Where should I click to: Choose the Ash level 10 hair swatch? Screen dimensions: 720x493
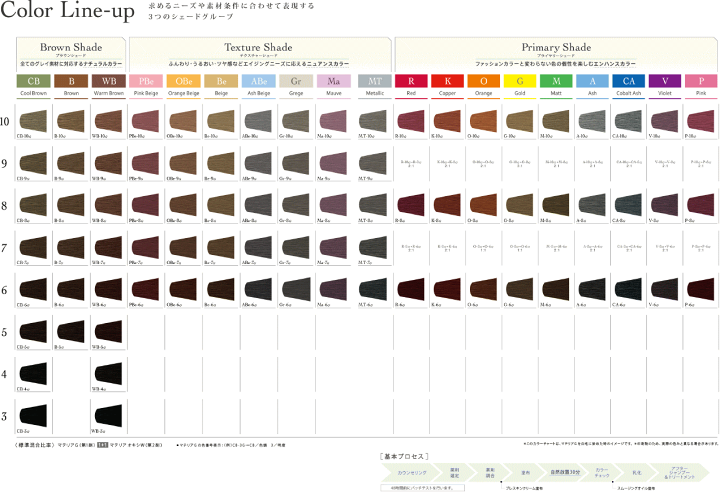click(592, 120)
